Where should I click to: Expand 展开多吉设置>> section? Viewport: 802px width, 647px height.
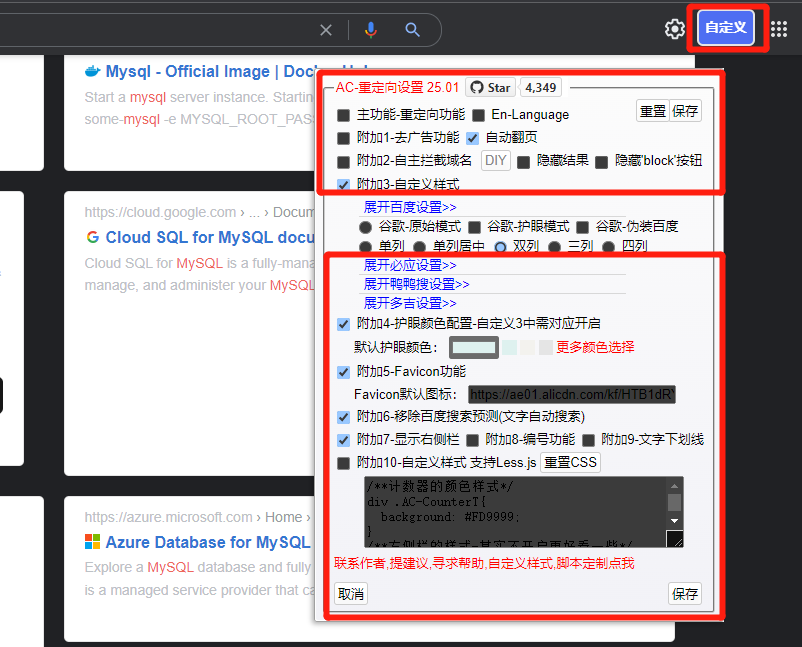[410, 303]
